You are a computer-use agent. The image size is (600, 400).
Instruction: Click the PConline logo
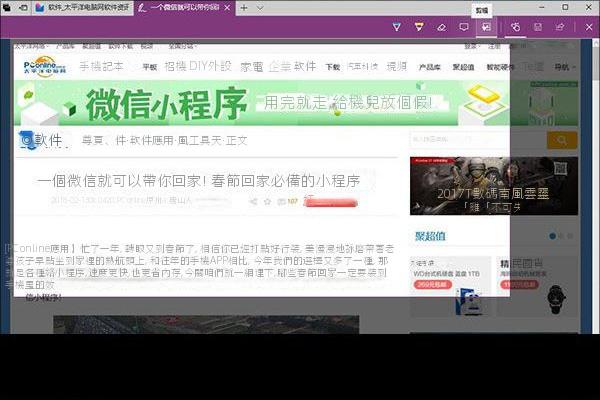click(x=44, y=66)
